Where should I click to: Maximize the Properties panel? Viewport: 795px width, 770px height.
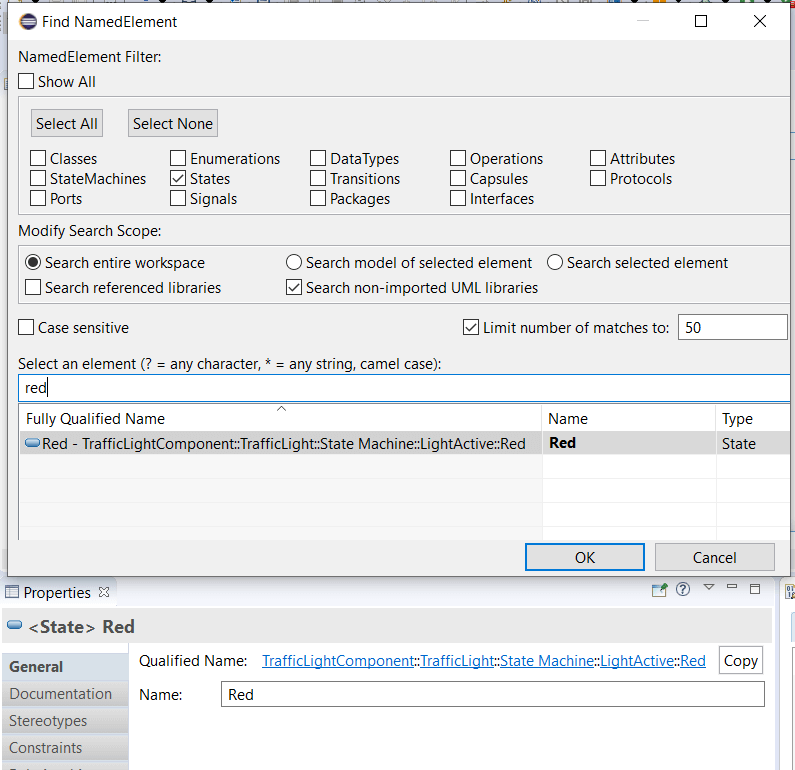pyautogui.click(x=755, y=589)
